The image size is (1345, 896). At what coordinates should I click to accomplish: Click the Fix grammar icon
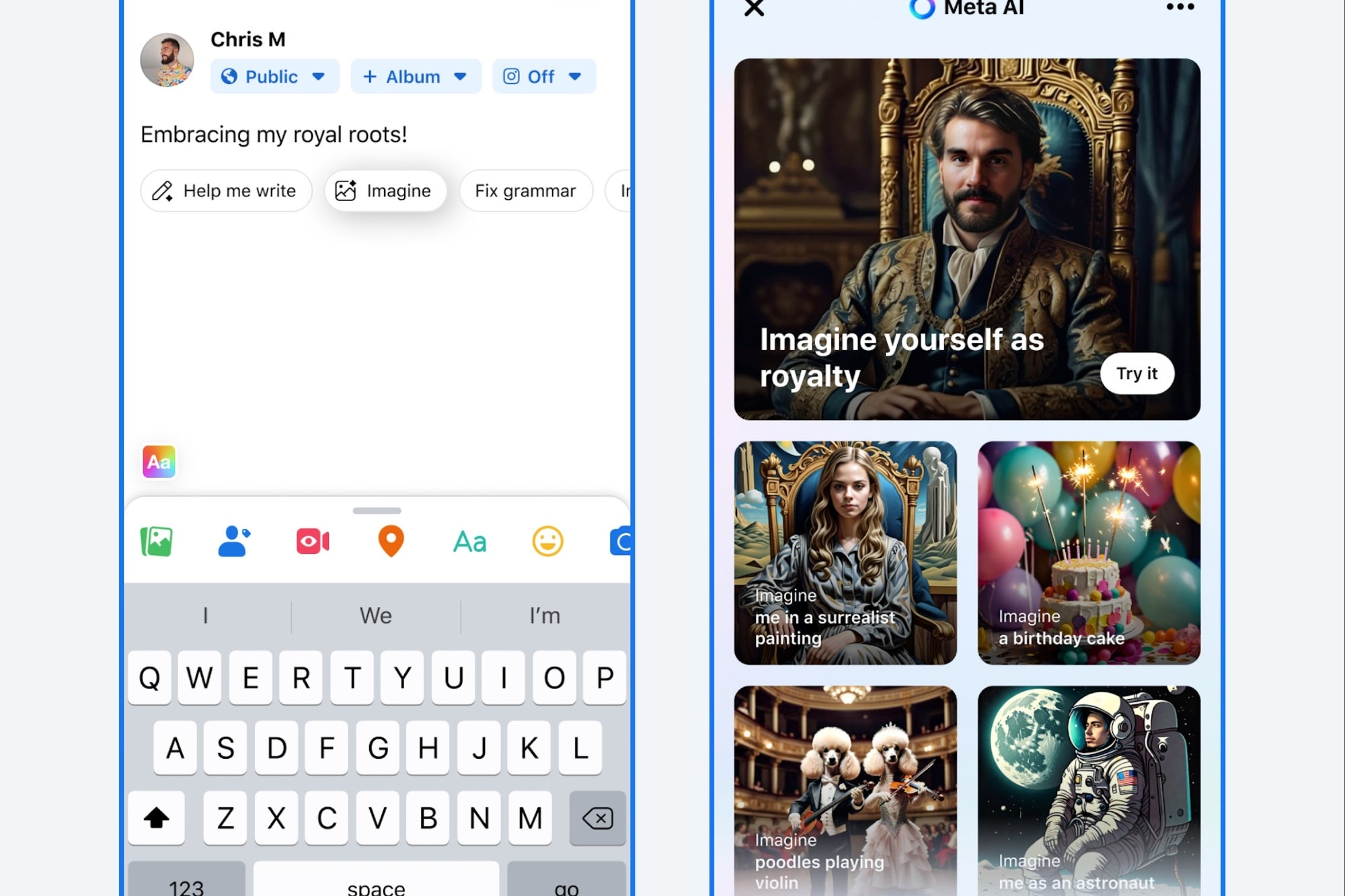tap(525, 190)
